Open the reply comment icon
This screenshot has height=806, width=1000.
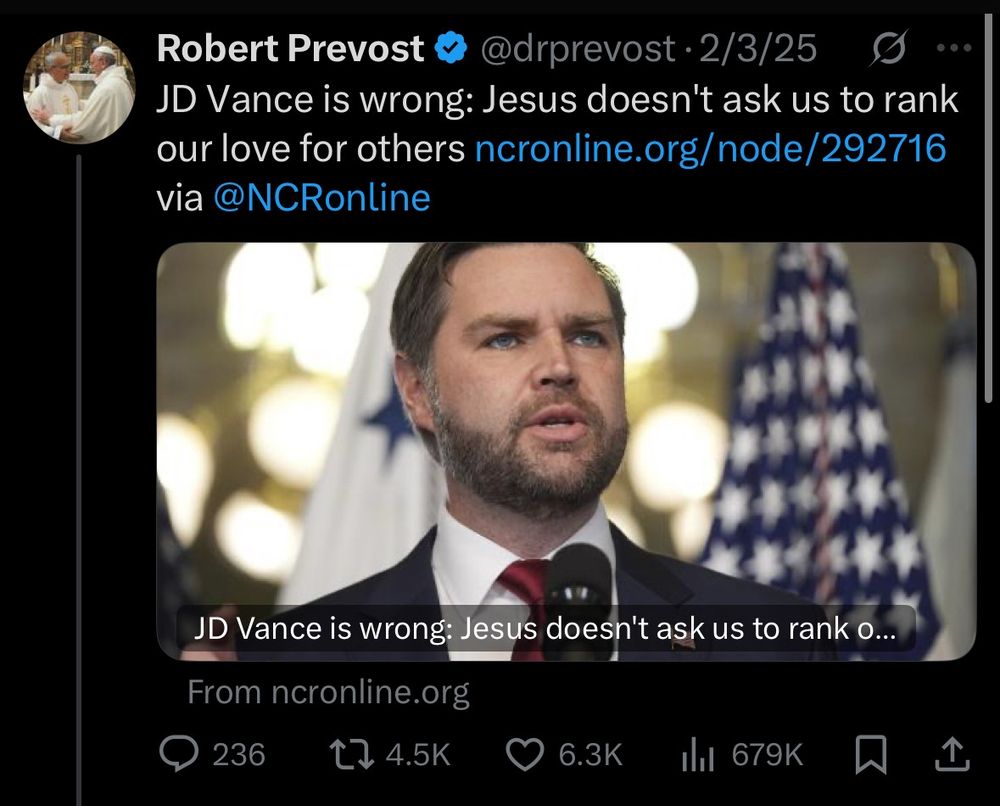pos(179,754)
